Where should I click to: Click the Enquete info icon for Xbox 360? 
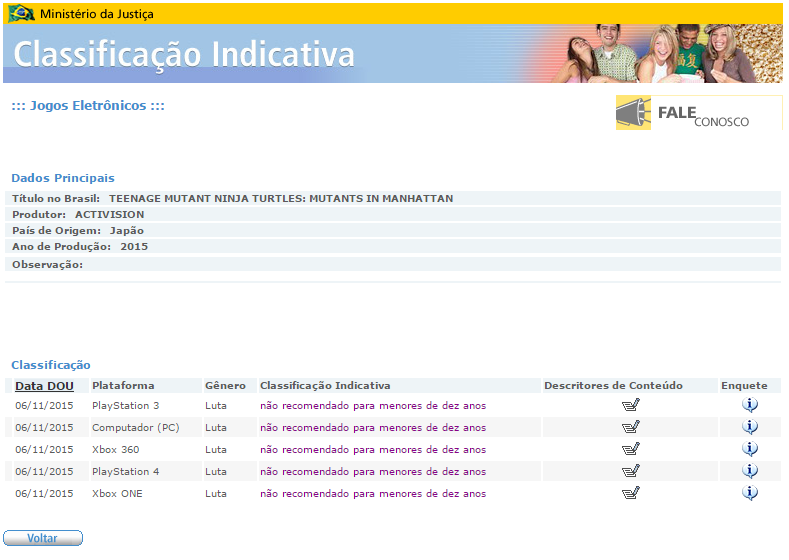(x=750, y=449)
